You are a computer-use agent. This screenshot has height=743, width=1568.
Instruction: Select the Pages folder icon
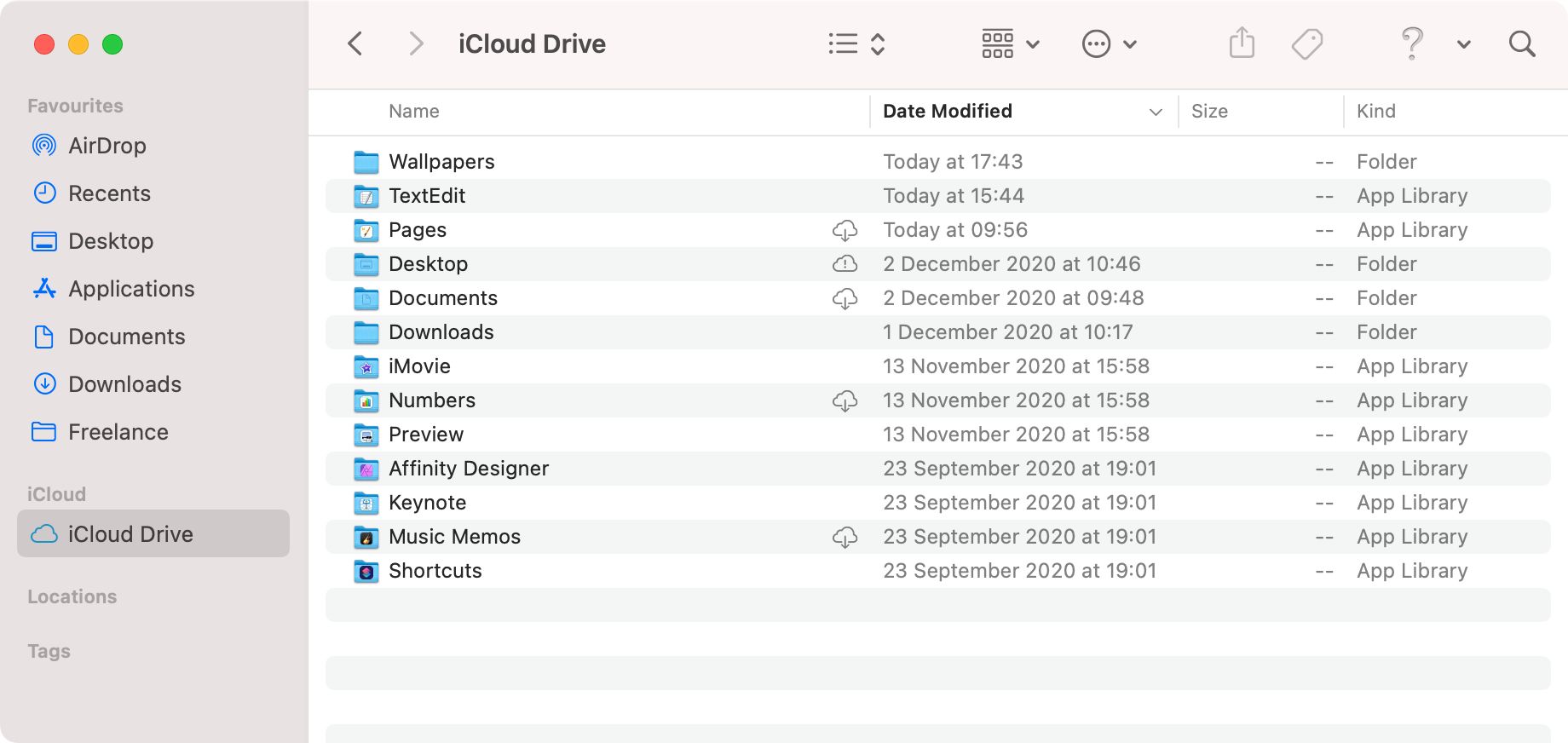click(x=366, y=230)
